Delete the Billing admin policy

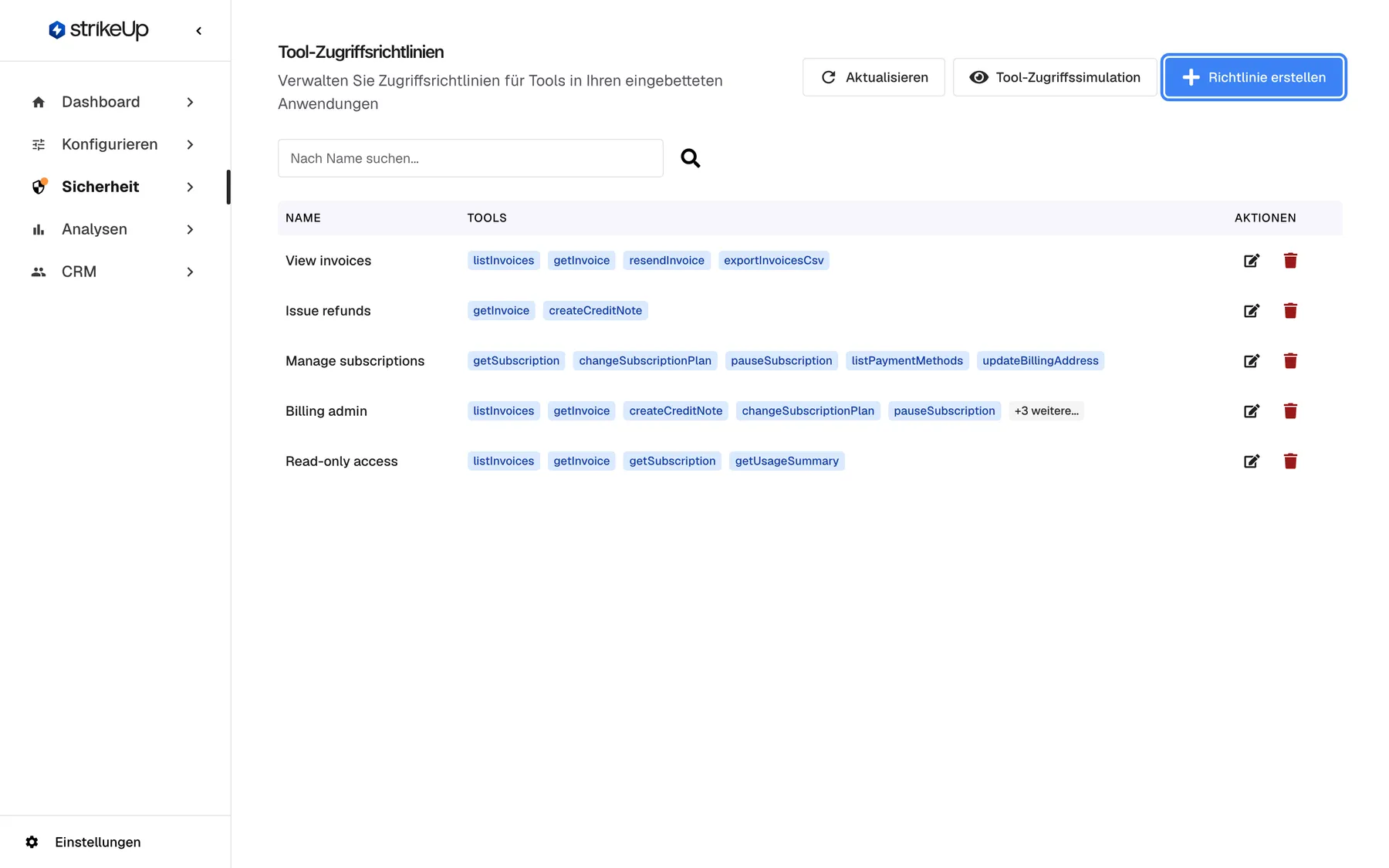[x=1290, y=411]
